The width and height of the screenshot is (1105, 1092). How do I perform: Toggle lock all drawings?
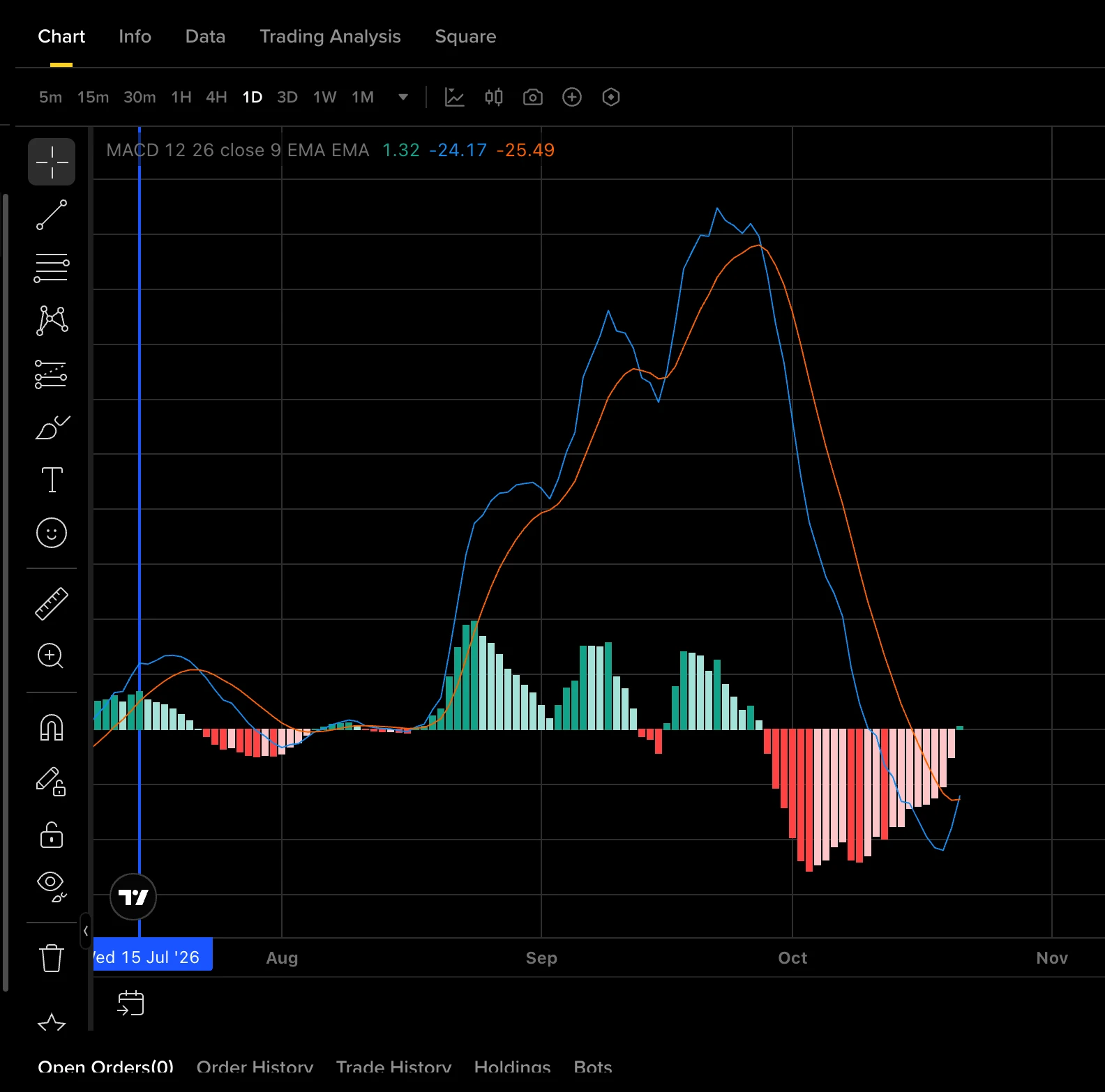(52, 834)
